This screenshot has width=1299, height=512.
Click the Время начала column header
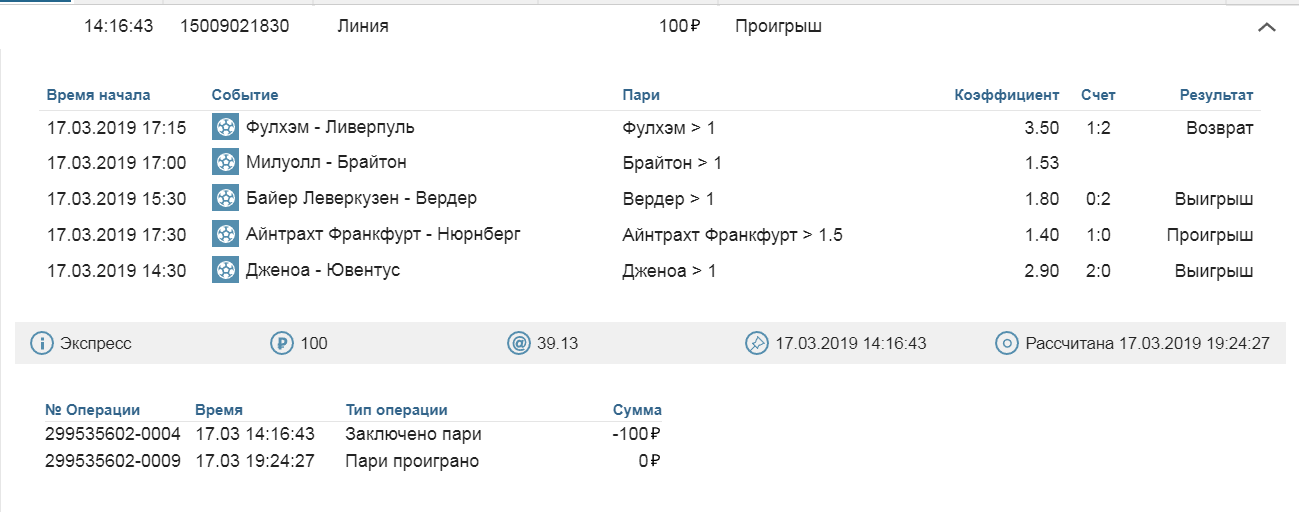coord(98,95)
